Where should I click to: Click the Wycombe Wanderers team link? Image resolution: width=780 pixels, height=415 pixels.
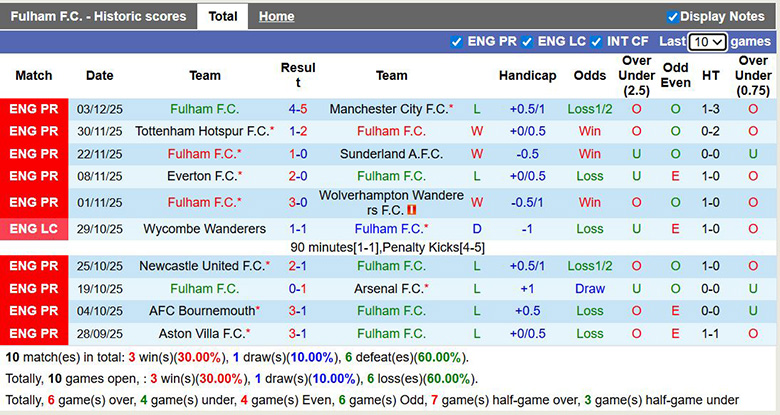click(x=204, y=229)
